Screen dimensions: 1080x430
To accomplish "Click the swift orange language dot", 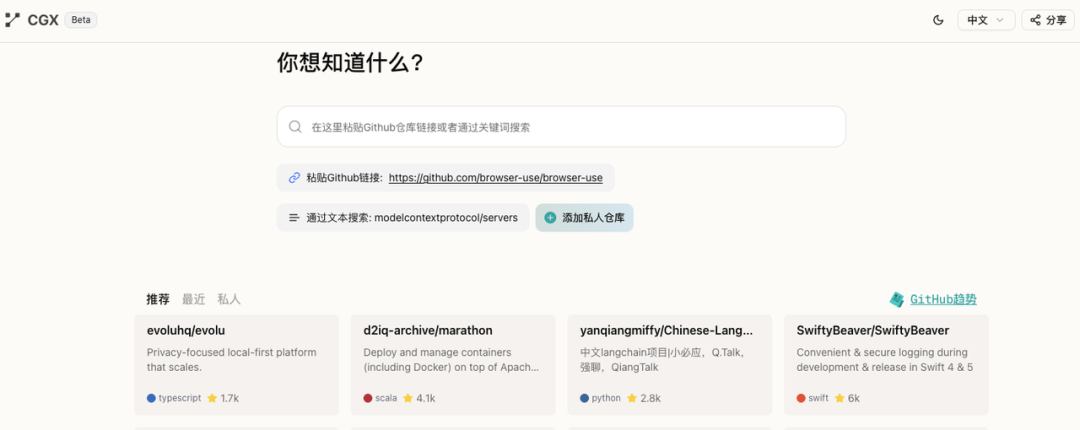I will [801, 398].
